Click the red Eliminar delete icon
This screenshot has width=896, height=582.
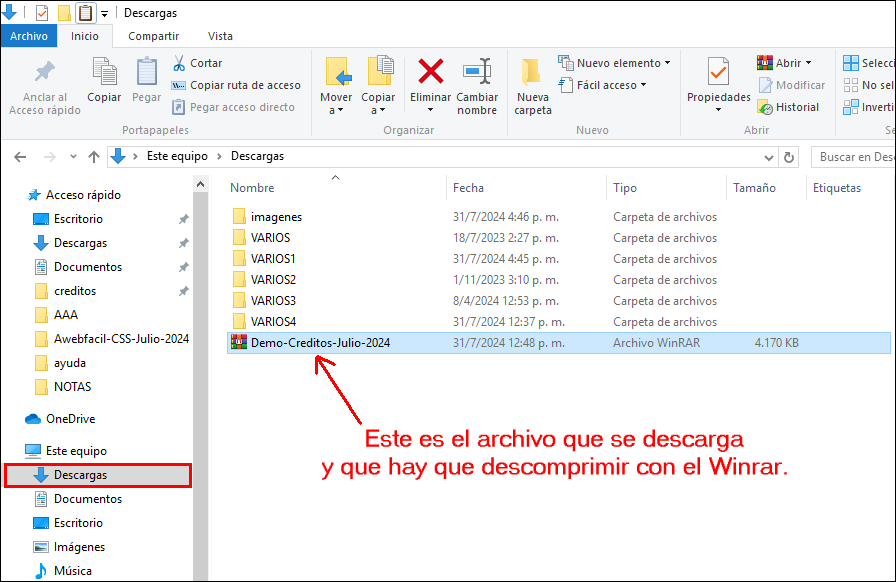pos(431,73)
